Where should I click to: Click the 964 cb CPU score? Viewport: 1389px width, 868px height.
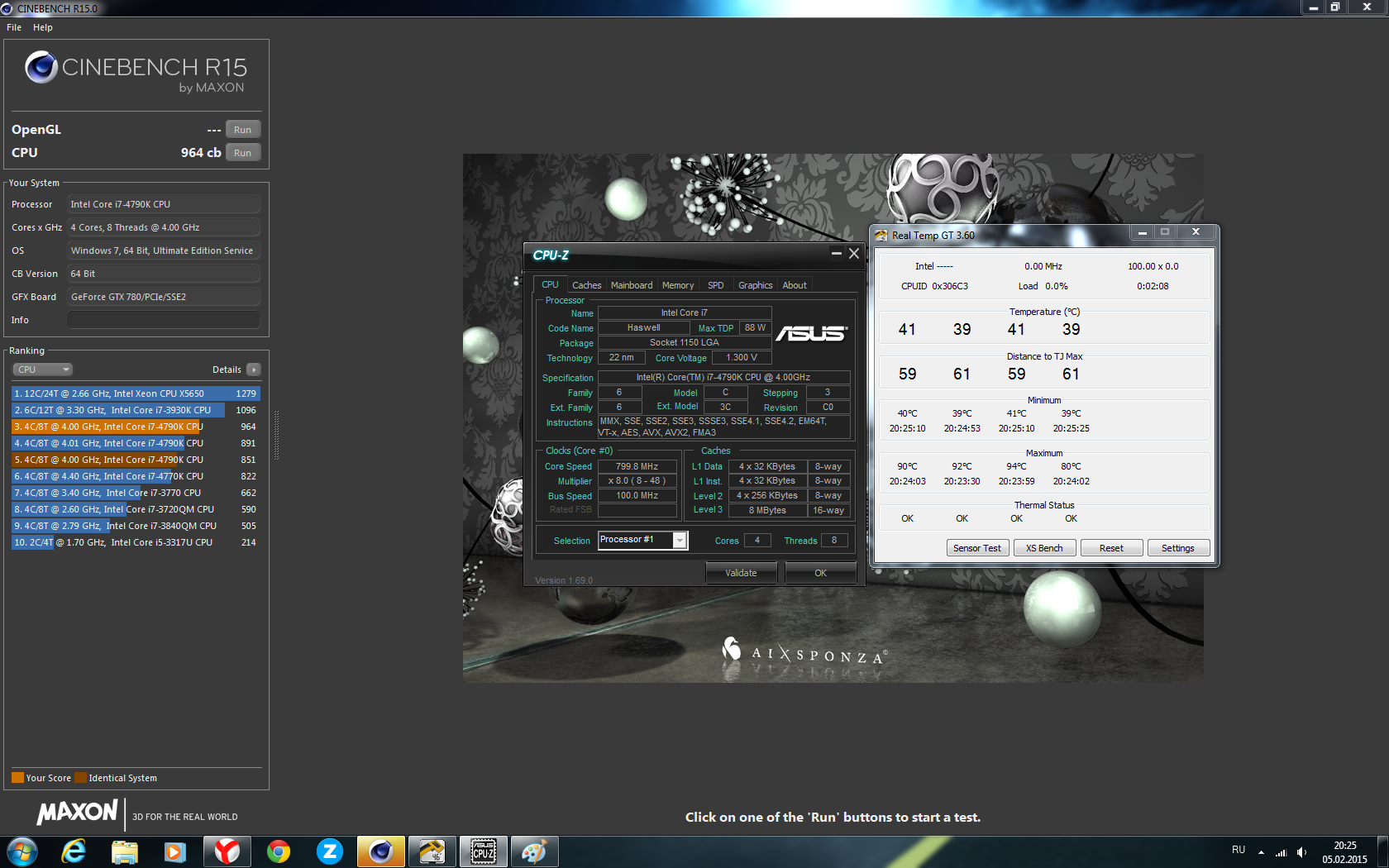coord(201,153)
